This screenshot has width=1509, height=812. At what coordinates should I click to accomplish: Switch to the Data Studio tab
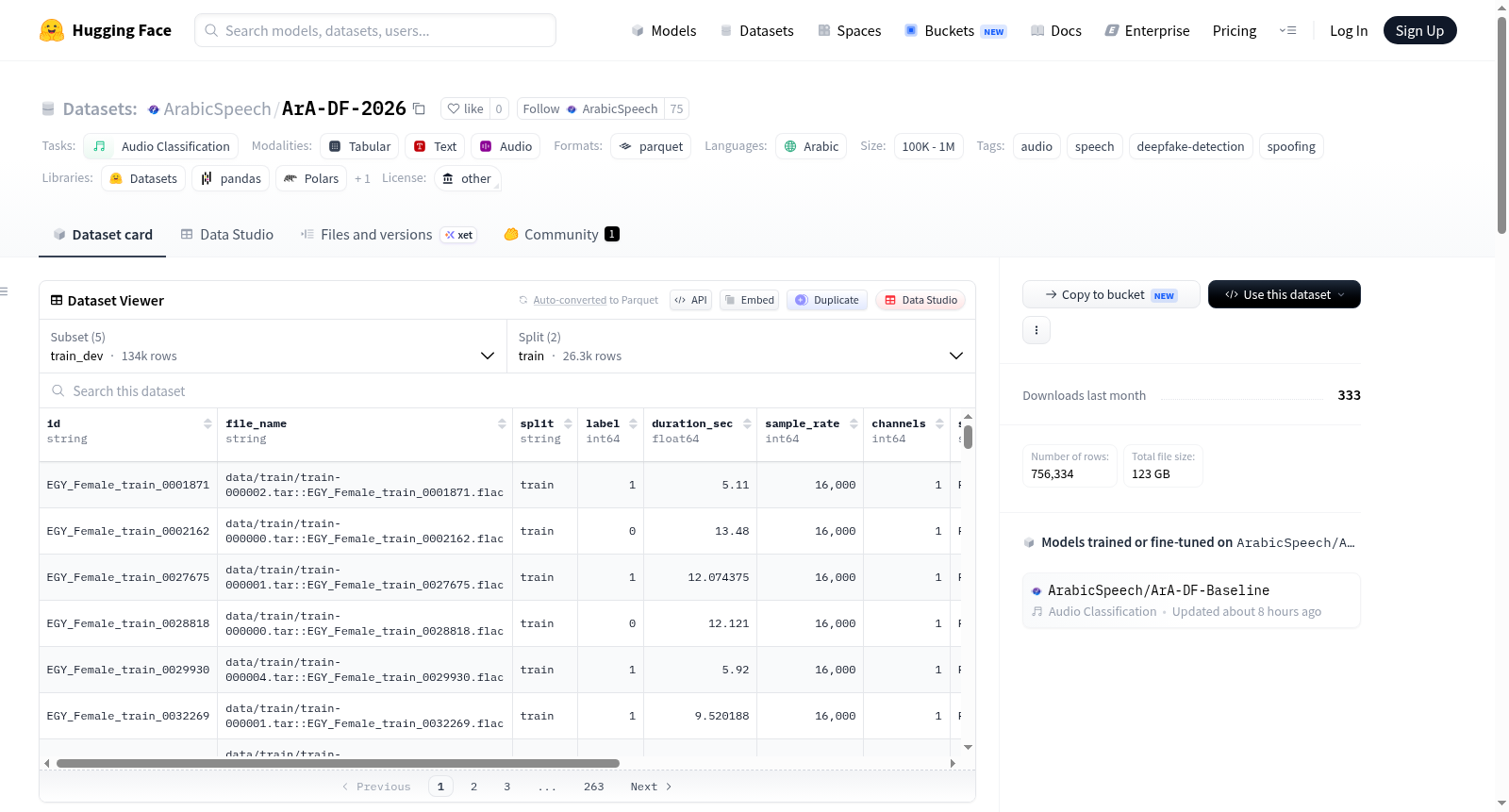[x=227, y=234]
